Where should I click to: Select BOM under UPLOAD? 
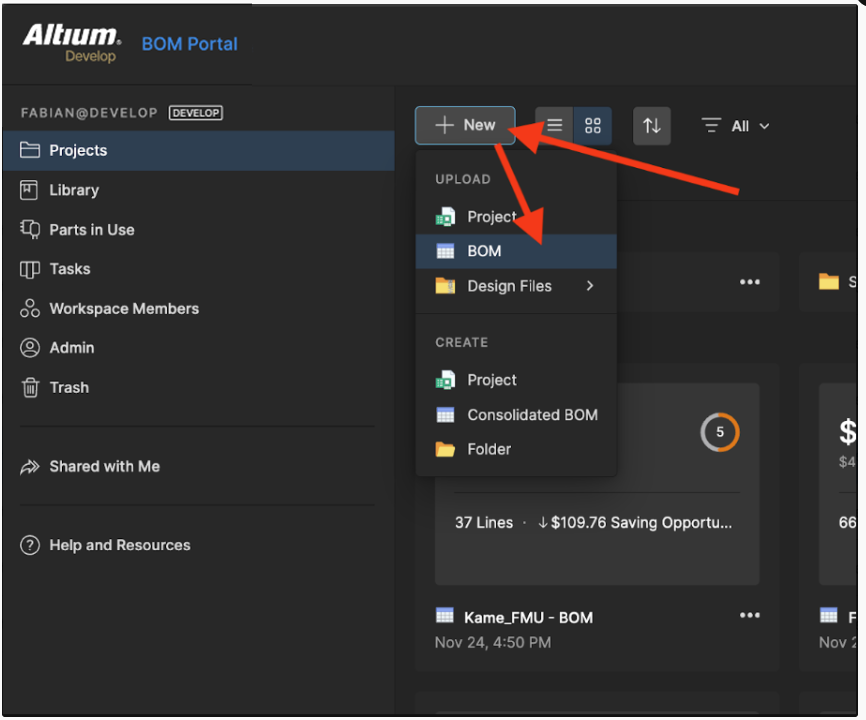[516, 251]
